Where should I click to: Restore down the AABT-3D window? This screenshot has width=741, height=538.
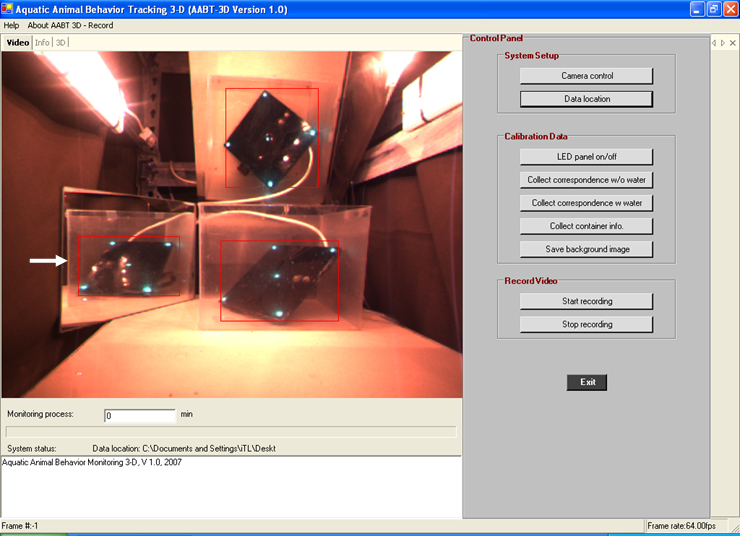713,8
